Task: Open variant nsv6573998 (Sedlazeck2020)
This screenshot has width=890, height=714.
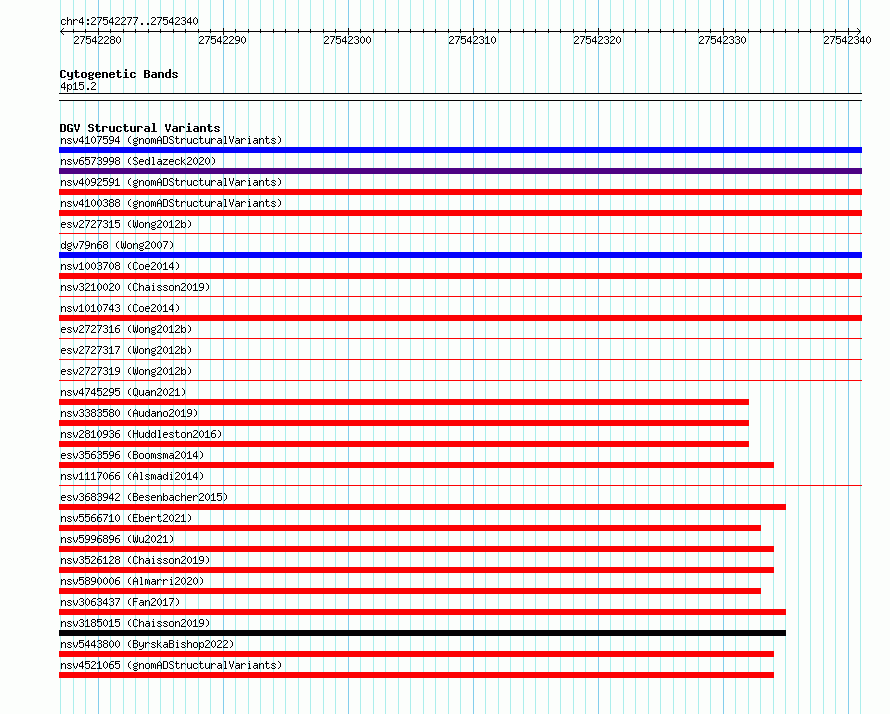Action: 138,161
